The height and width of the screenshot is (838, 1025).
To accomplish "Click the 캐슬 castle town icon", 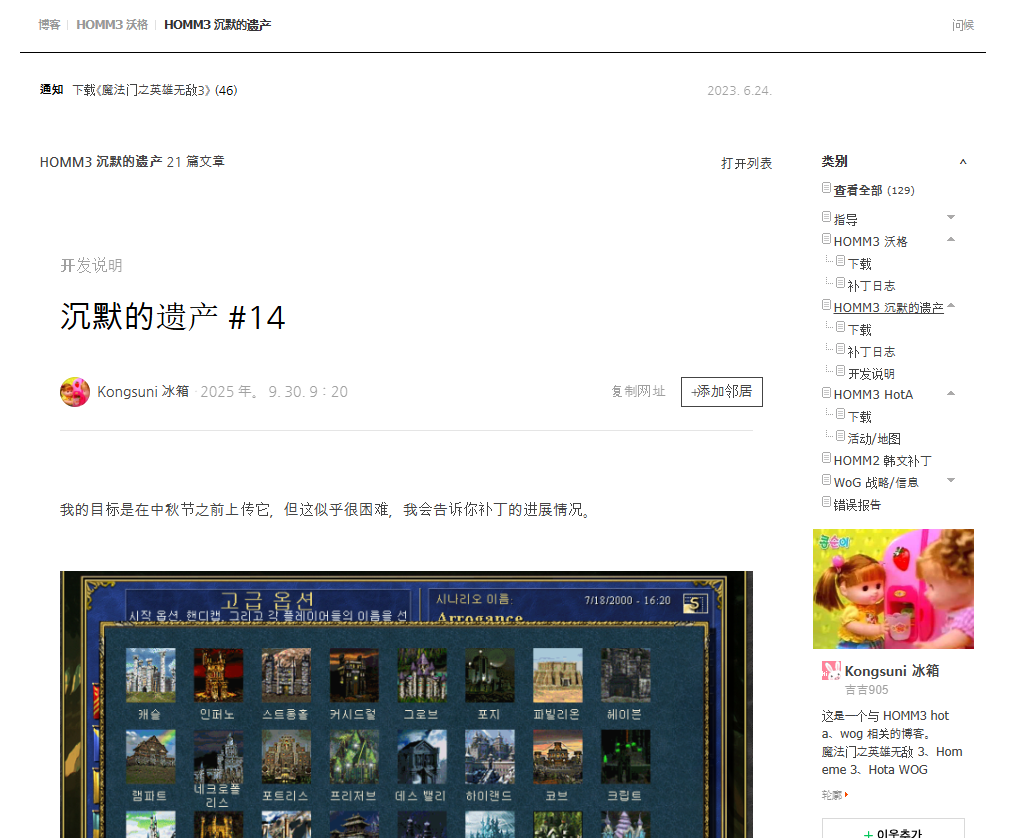I will tap(150, 675).
